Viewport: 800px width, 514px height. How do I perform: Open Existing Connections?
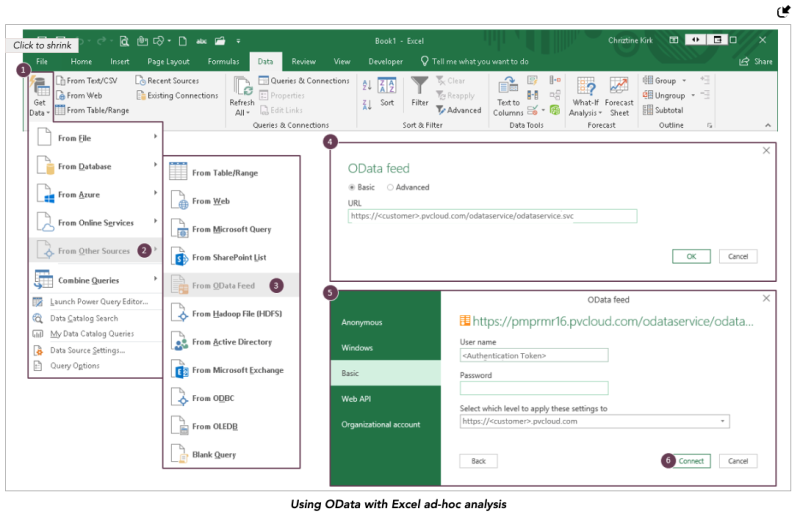(x=177, y=95)
